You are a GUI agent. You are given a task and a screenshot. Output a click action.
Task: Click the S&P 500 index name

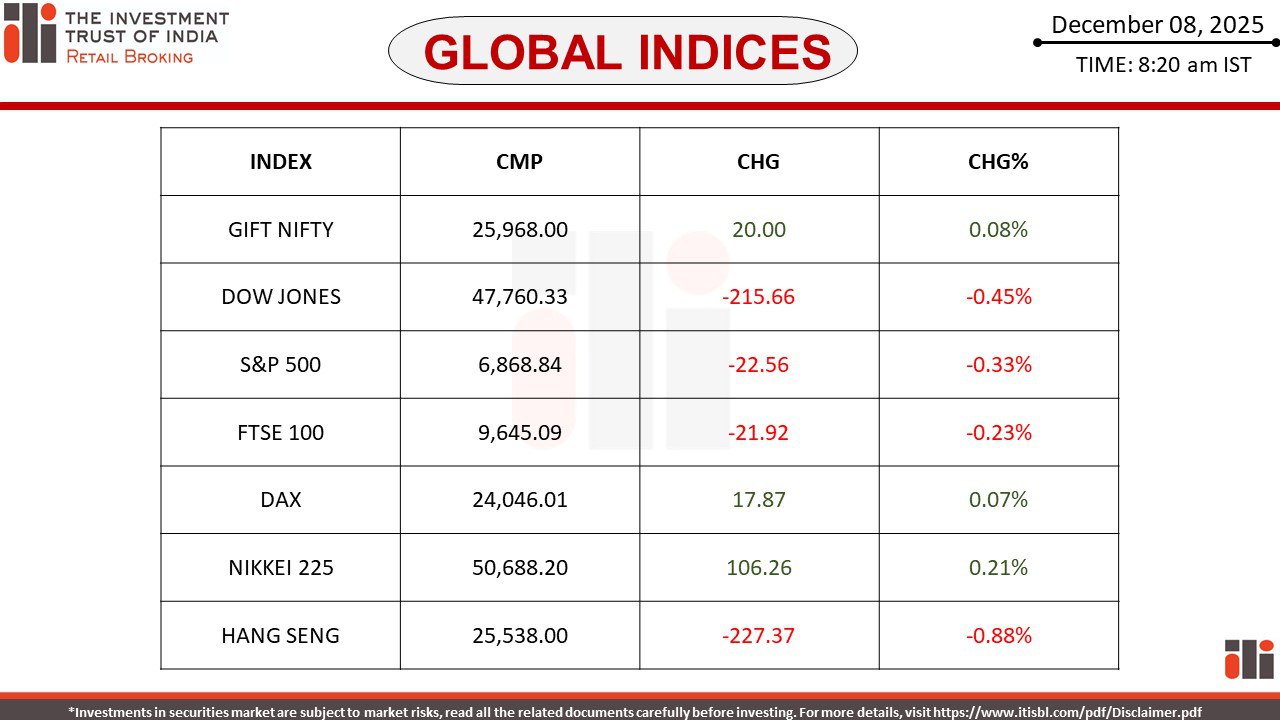[x=280, y=365]
